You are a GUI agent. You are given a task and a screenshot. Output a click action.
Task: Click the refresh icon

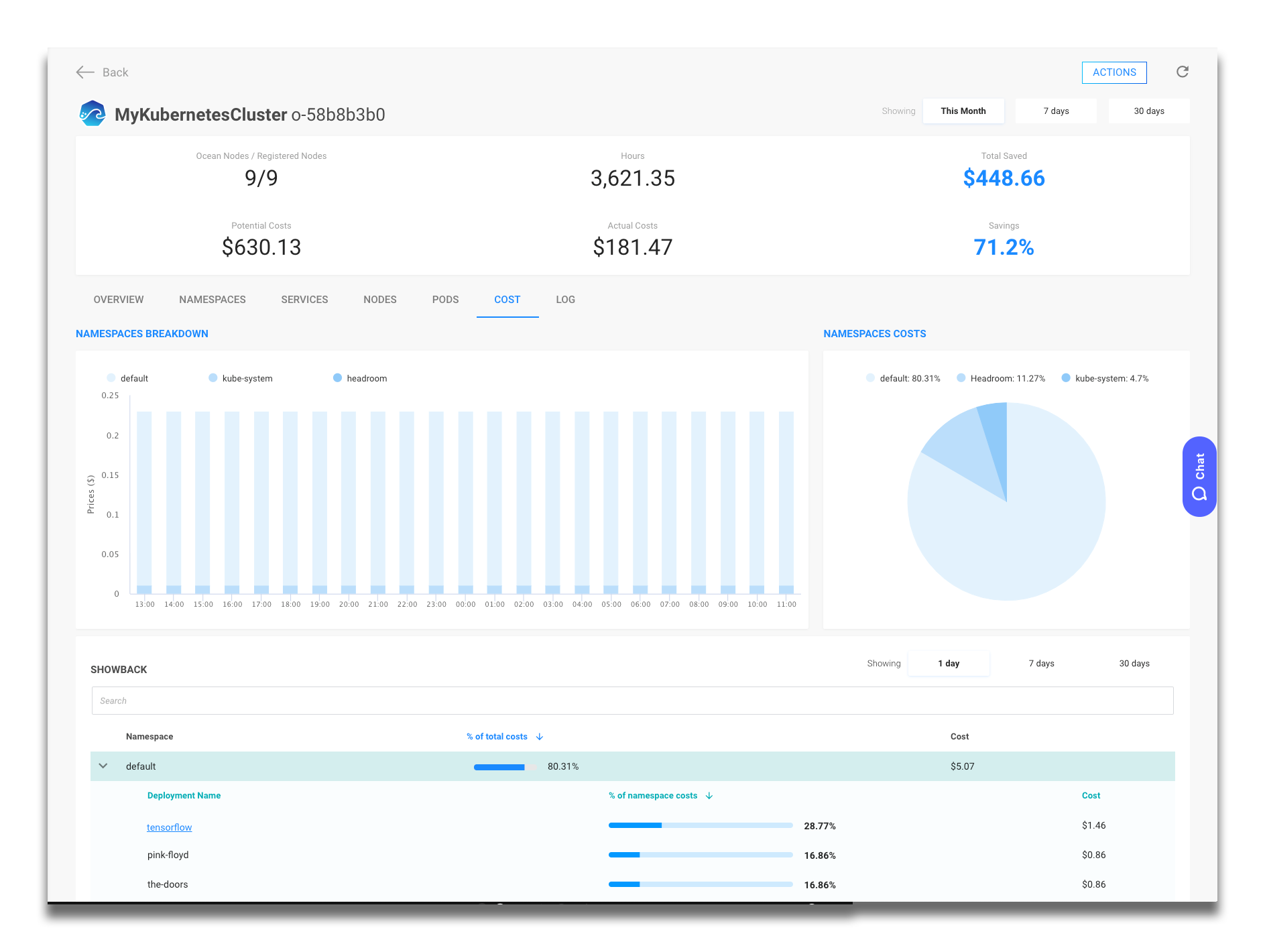(1182, 72)
